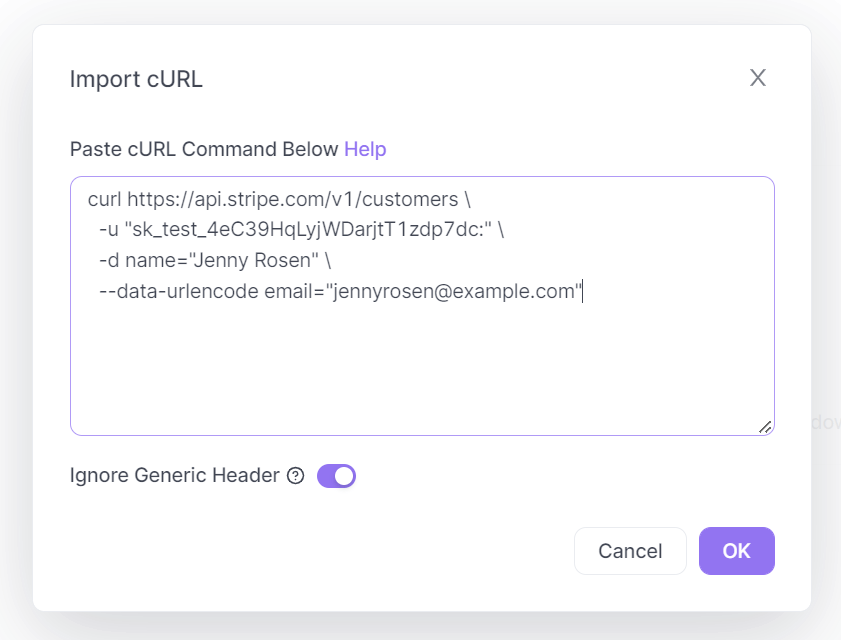Click the resize handle of the text area
841x640 pixels.
[767, 427]
